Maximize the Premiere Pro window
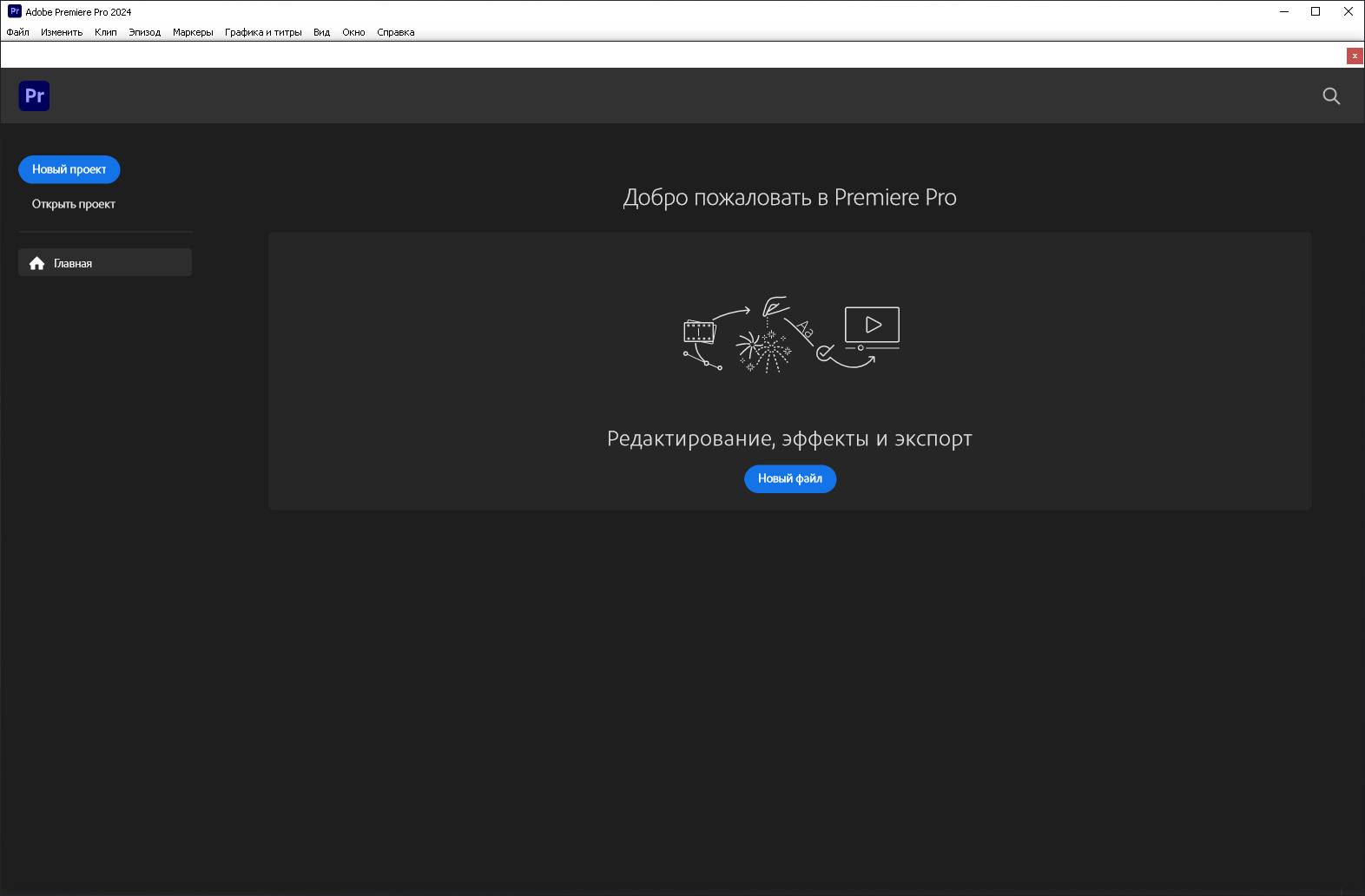The height and width of the screenshot is (896, 1365). pos(1316,11)
